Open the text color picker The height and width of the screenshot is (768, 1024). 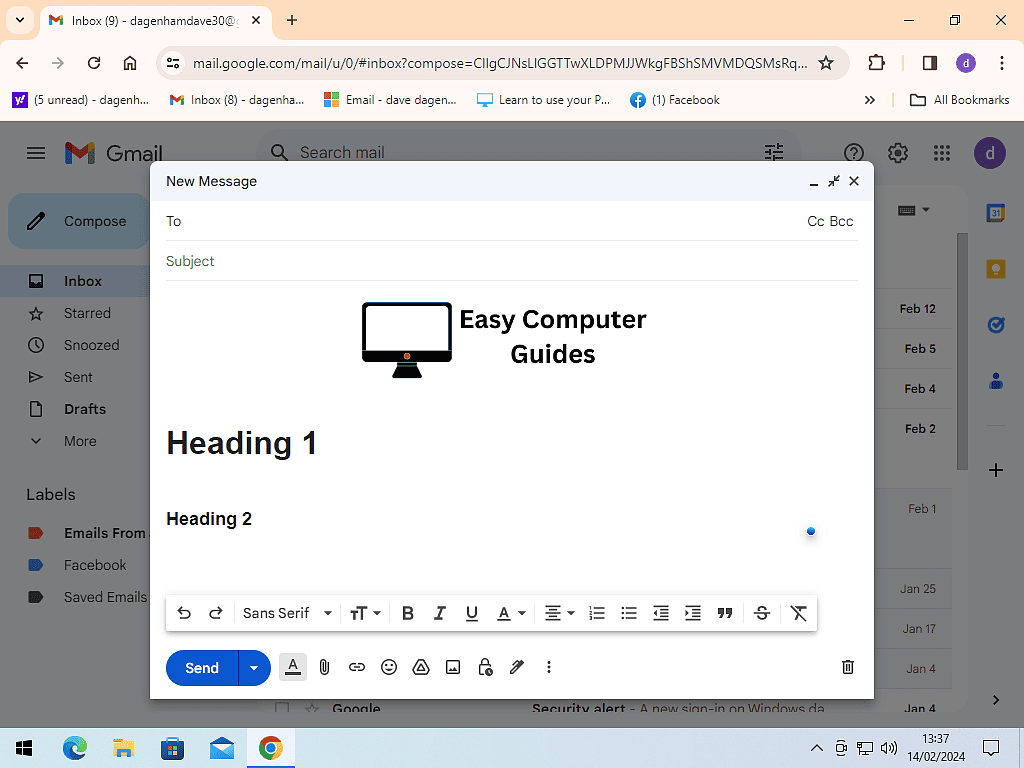coord(511,613)
